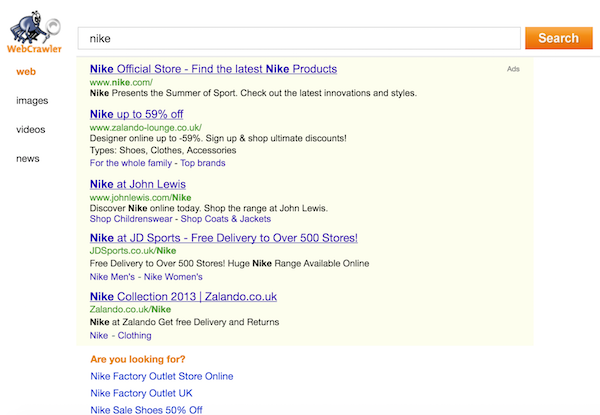
Task: Switch to the images tab
Action: tap(32, 101)
